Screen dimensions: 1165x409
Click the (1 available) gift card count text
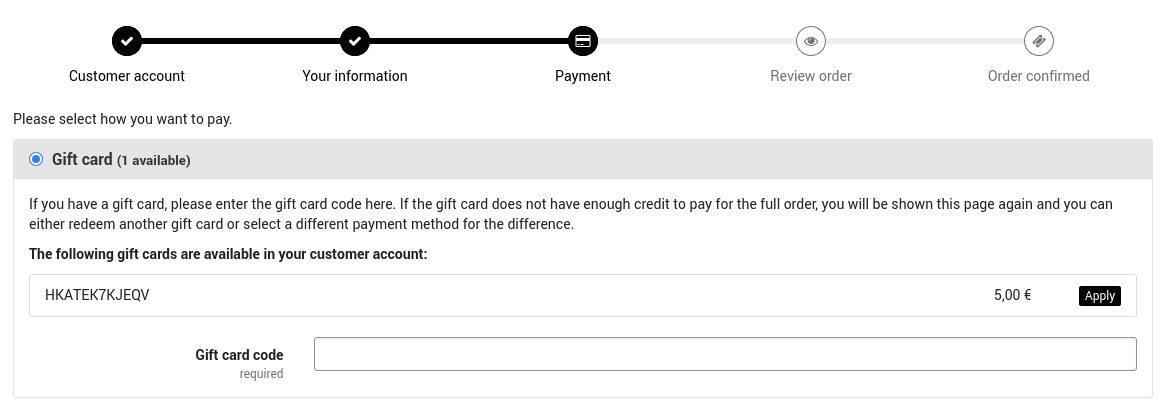[x=153, y=160]
